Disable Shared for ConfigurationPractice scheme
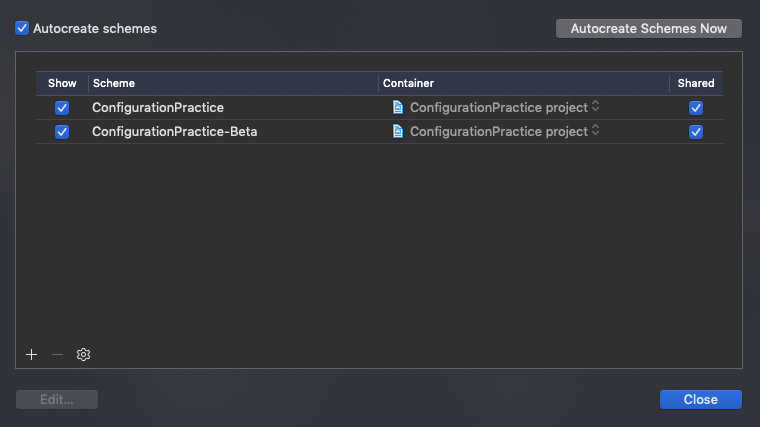 pos(696,107)
